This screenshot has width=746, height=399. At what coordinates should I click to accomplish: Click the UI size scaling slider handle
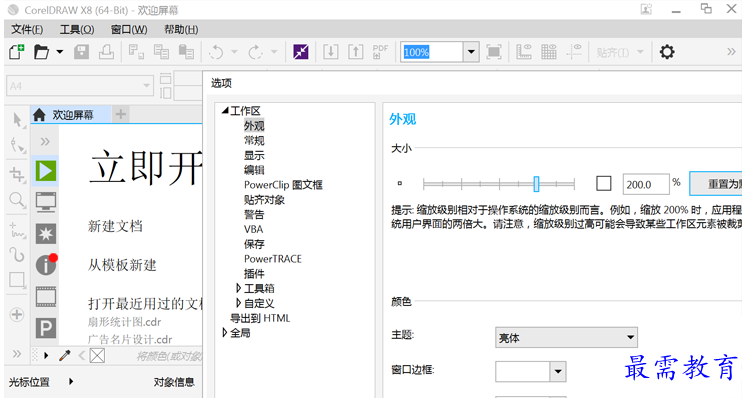coord(536,184)
